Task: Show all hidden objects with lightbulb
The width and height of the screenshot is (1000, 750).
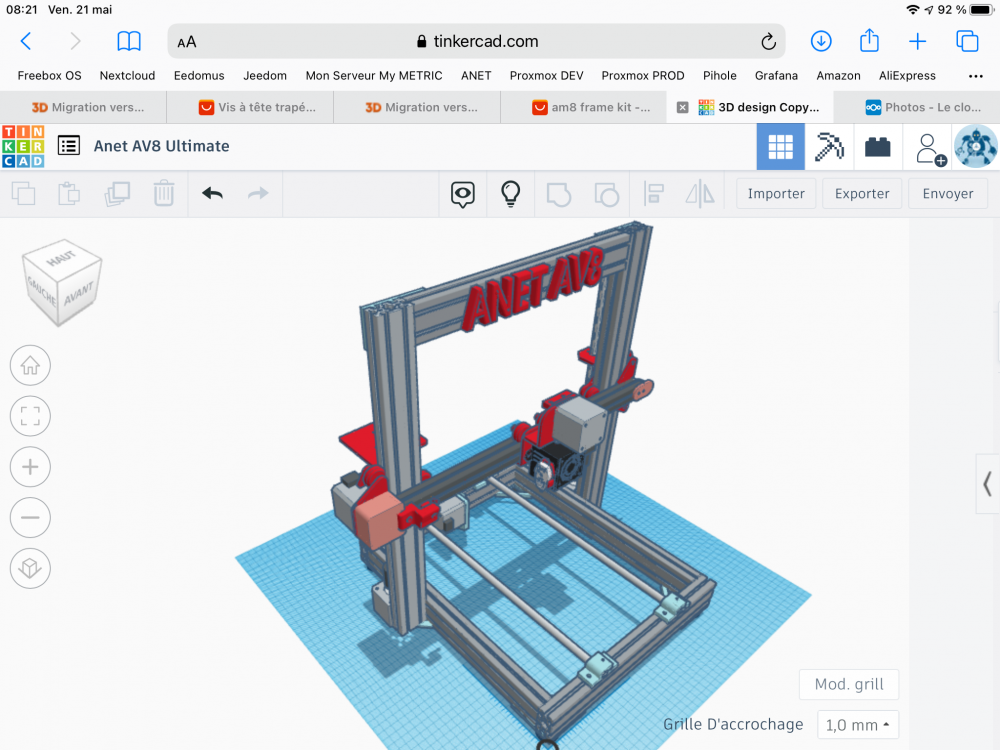Action: point(510,194)
